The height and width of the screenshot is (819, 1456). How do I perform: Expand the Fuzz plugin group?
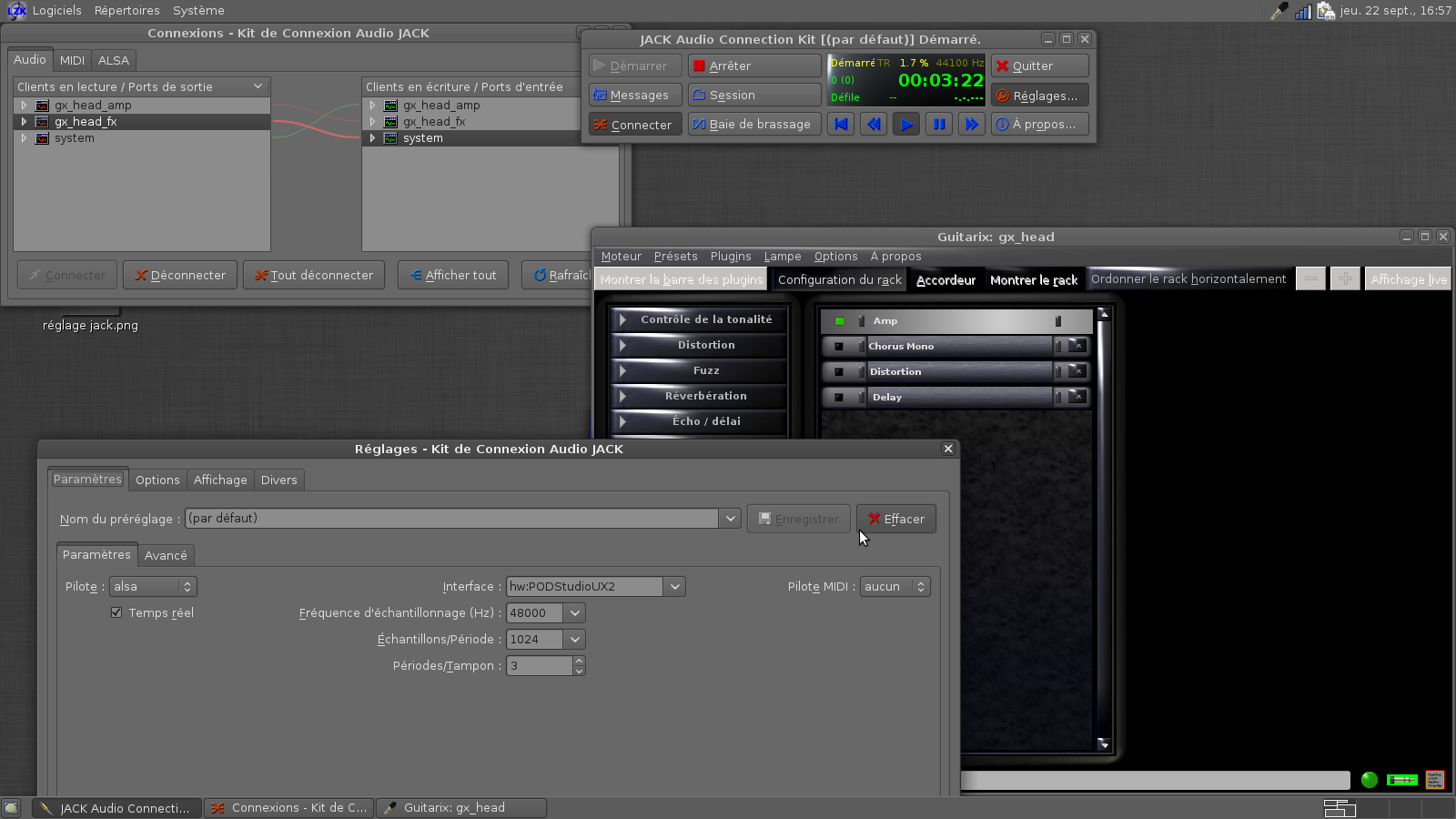[x=699, y=370]
